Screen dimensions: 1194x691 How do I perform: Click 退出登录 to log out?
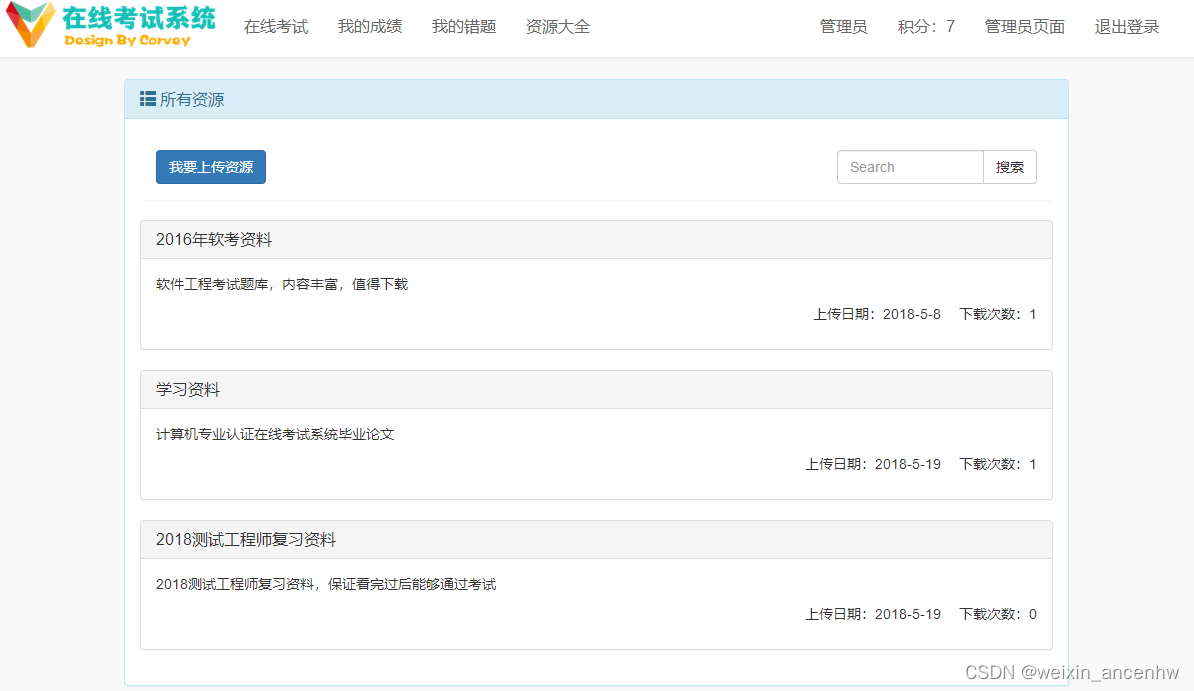point(1126,27)
